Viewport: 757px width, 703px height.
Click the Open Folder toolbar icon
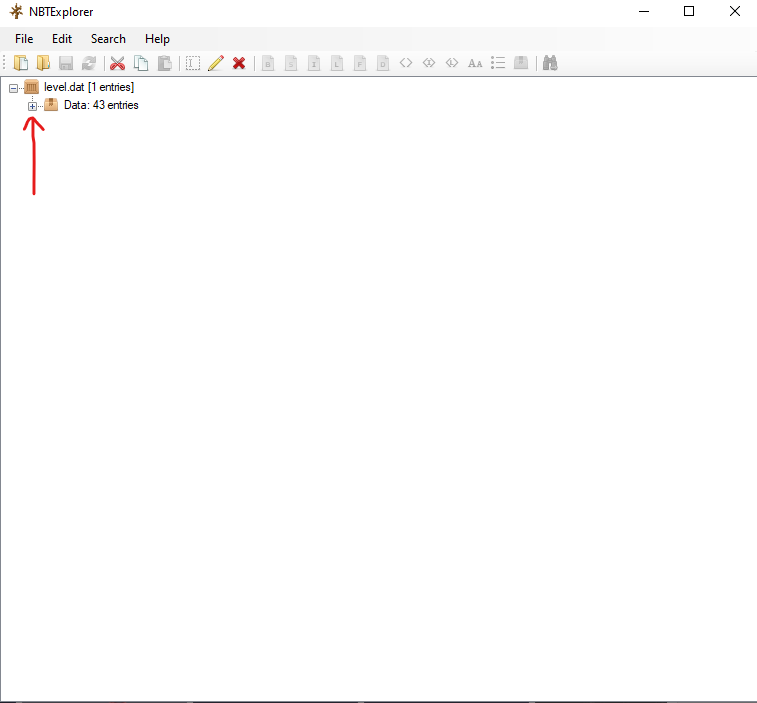pos(43,63)
